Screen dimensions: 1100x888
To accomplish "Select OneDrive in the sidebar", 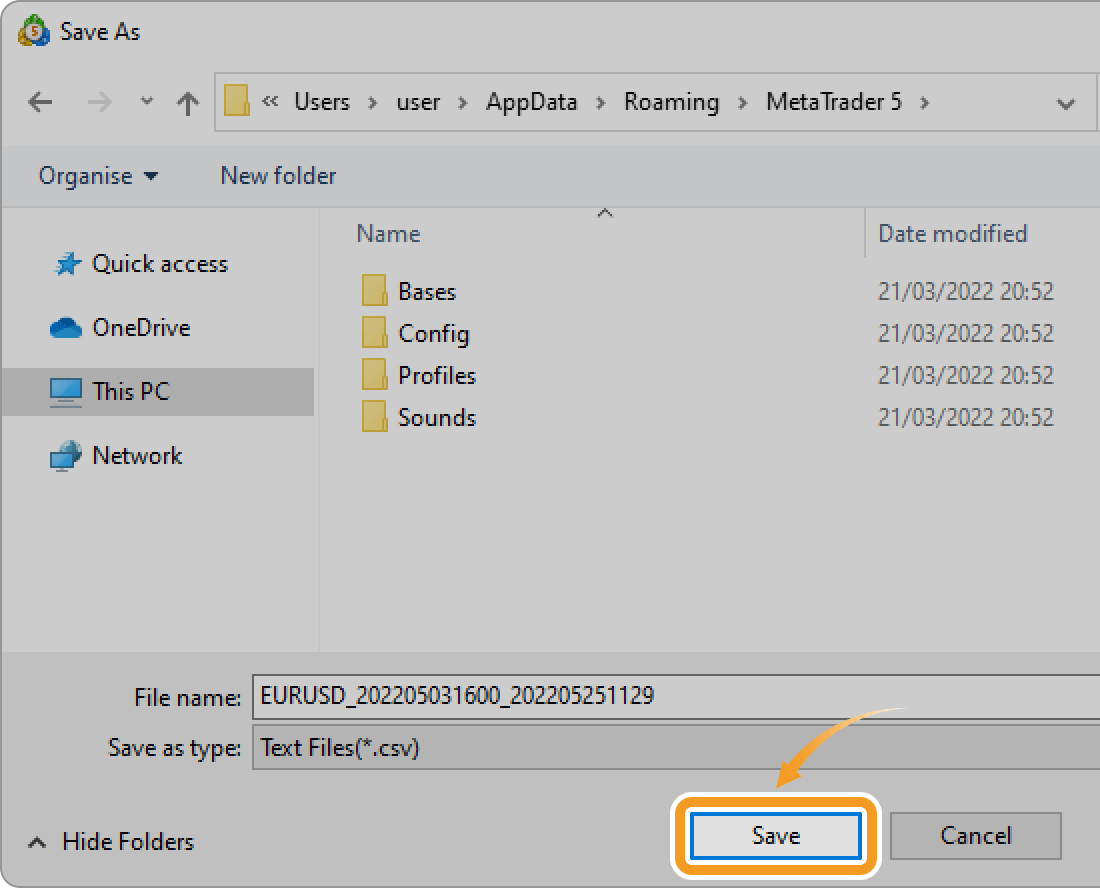I will [x=141, y=328].
